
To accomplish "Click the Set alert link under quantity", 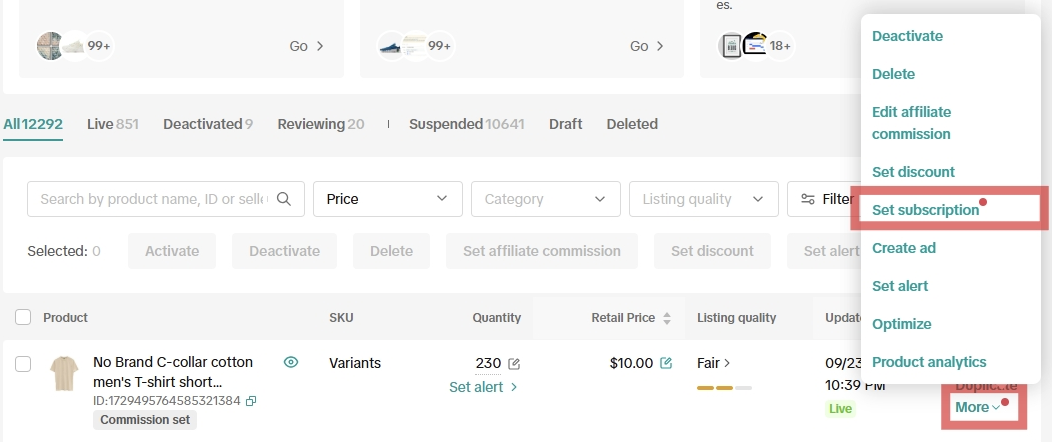I will 483,387.
